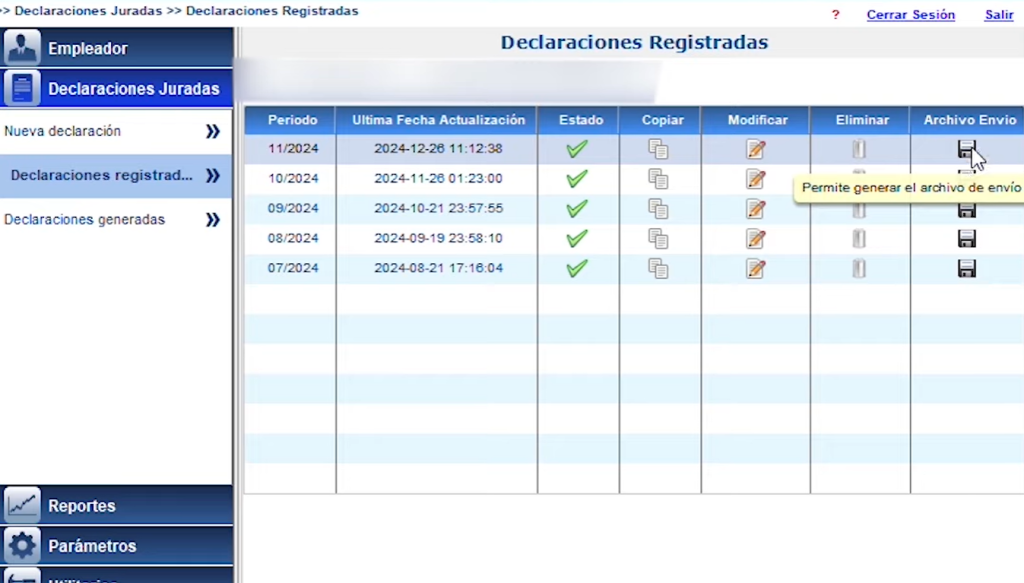
Task: Delete the 11/2024 declaration
Action: coord(859,149)
